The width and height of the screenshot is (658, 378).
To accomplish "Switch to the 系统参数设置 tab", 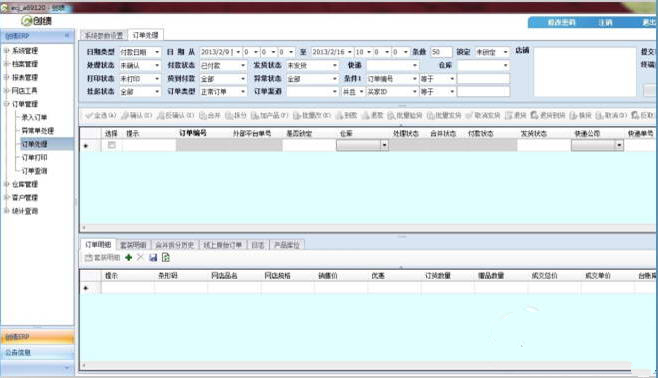I will pyautogui.click(x=104, y=36).
